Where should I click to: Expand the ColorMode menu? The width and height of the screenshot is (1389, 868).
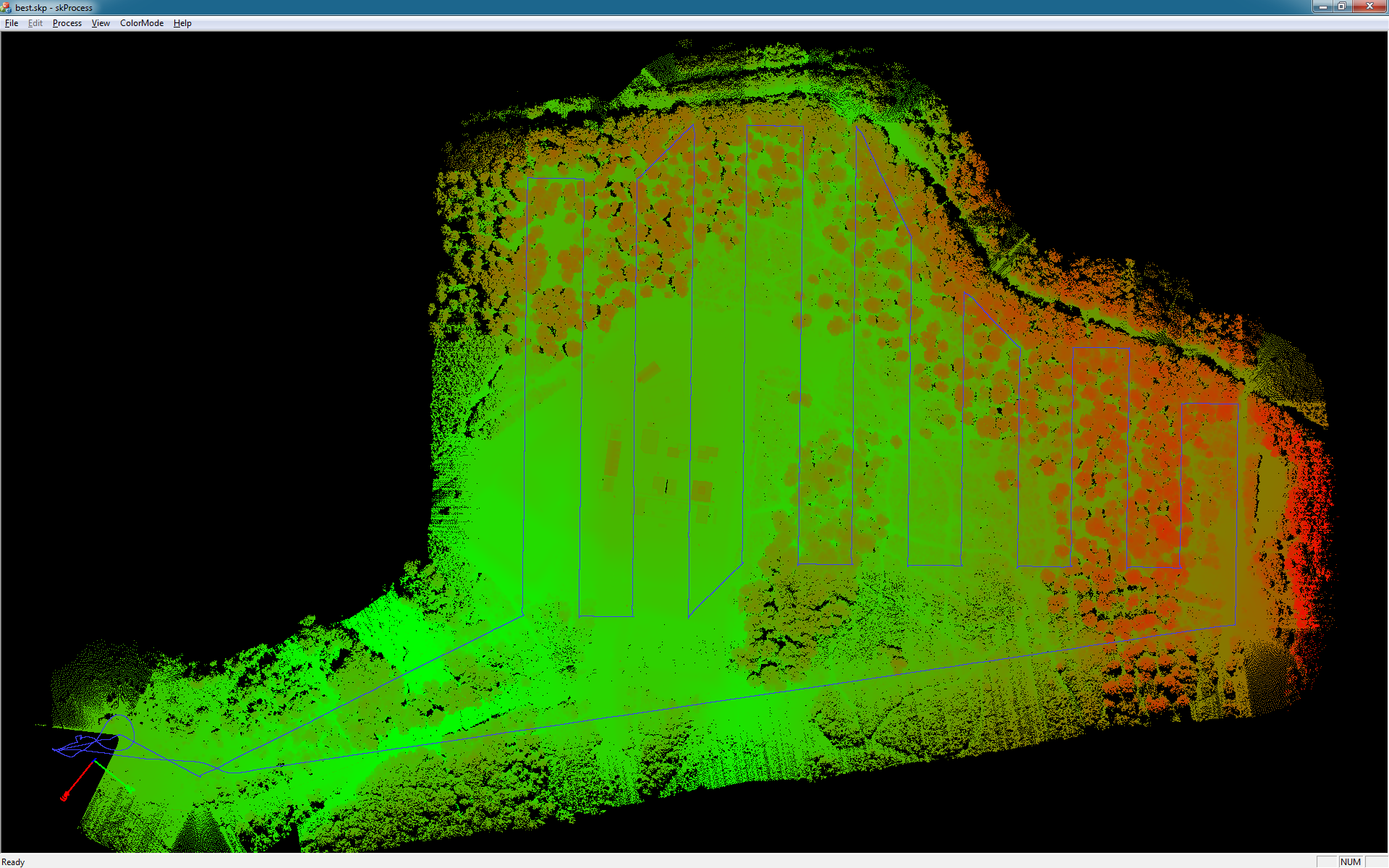[x=142, y=23]
